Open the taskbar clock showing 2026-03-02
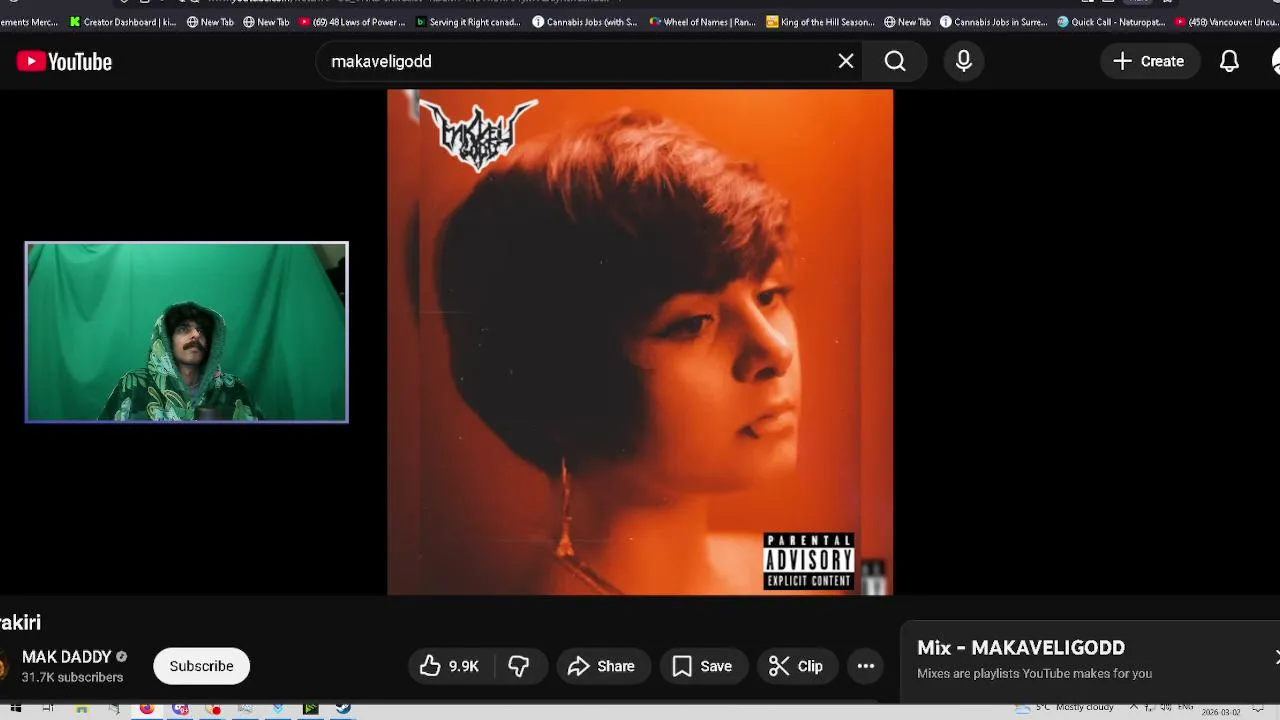Screen dimensions: 1280x720 pos(1220,712)
